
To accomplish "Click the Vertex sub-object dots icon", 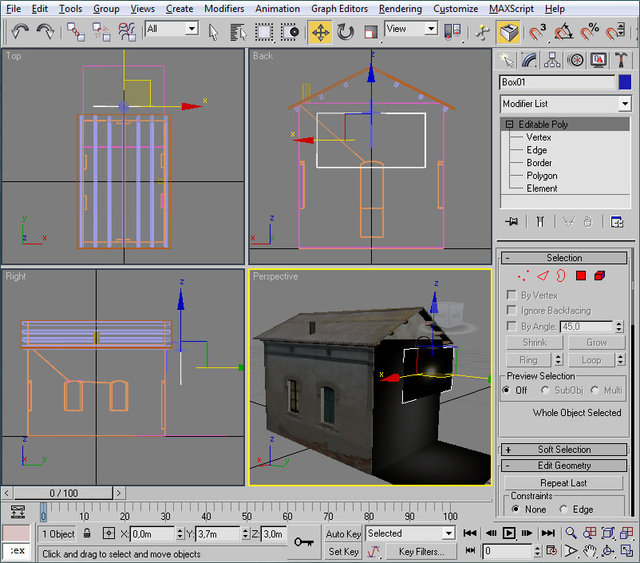I will click(x=523, y=275).
